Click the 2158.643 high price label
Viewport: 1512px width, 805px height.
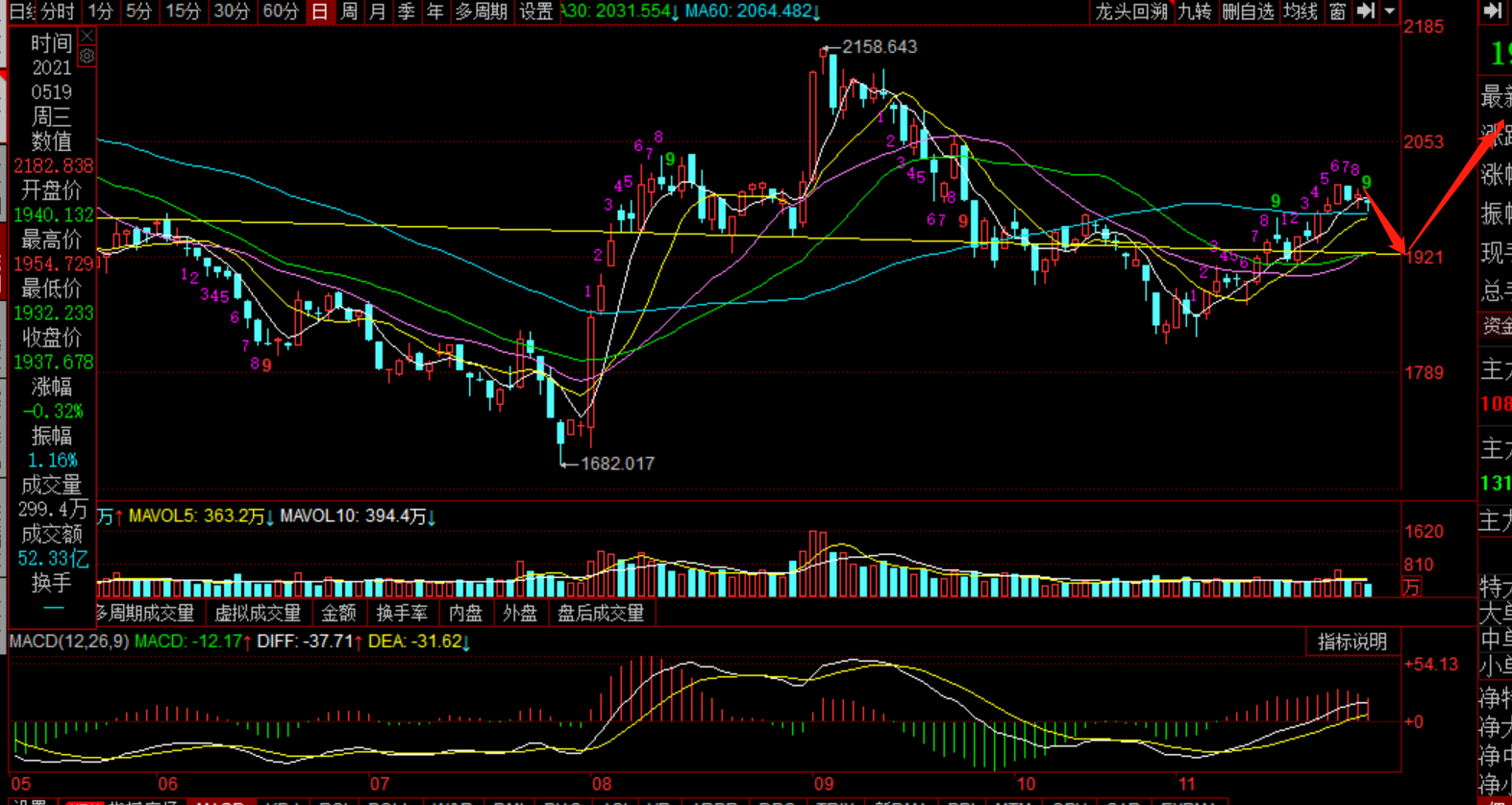tap(880, 47)
